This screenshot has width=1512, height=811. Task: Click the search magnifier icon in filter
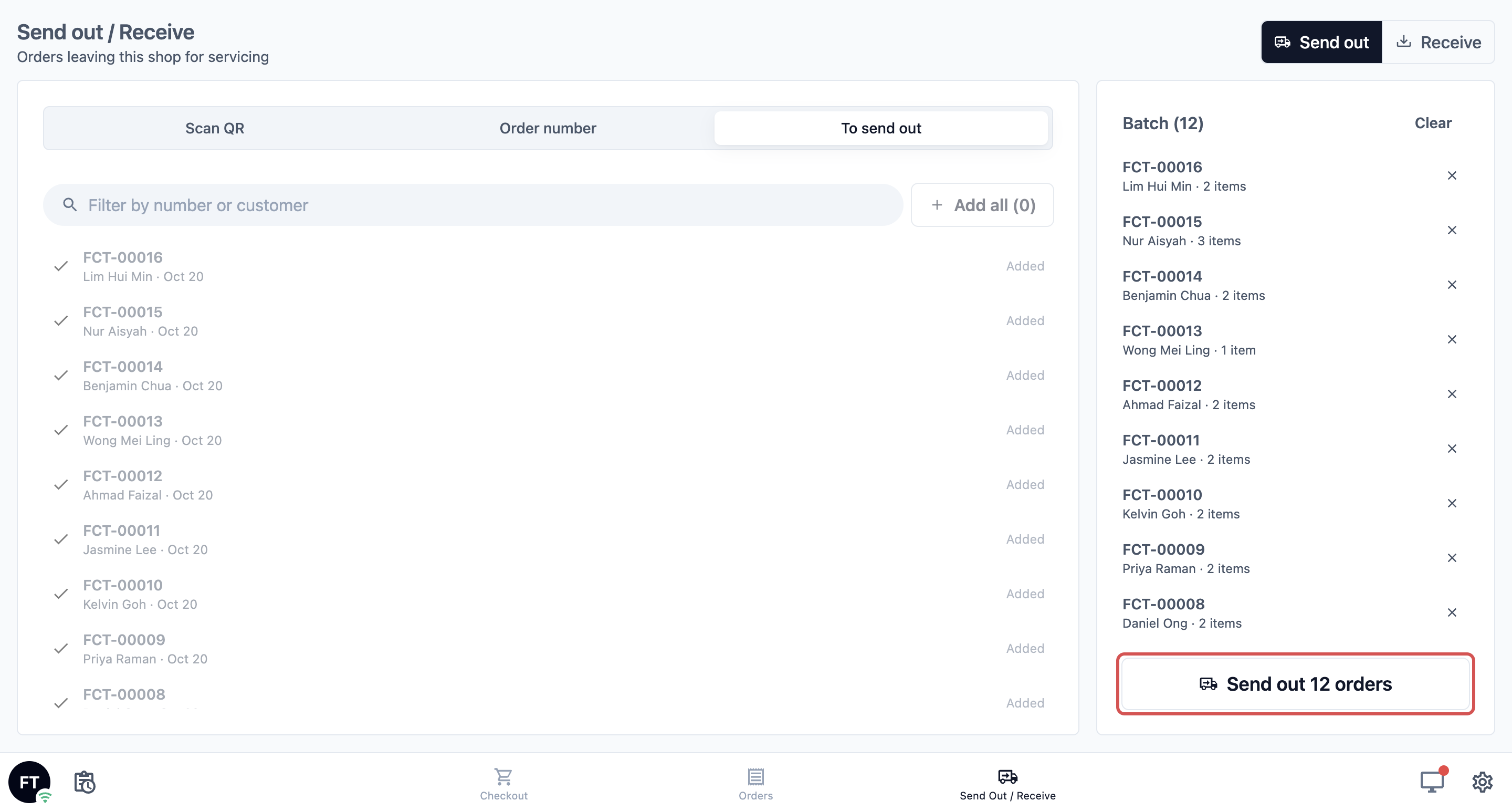click(x=70, y=205)
